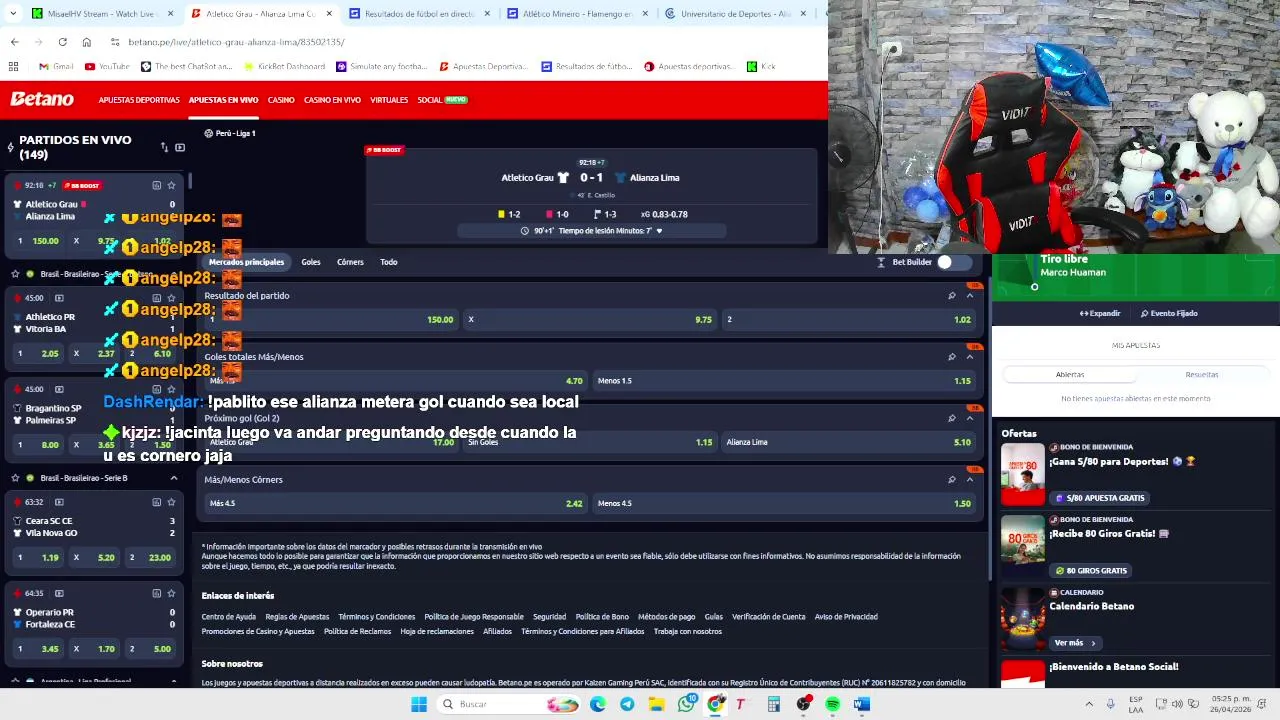Click the live stream filter icon in sidebar header
1280x720 pixels.
[180, 147]
